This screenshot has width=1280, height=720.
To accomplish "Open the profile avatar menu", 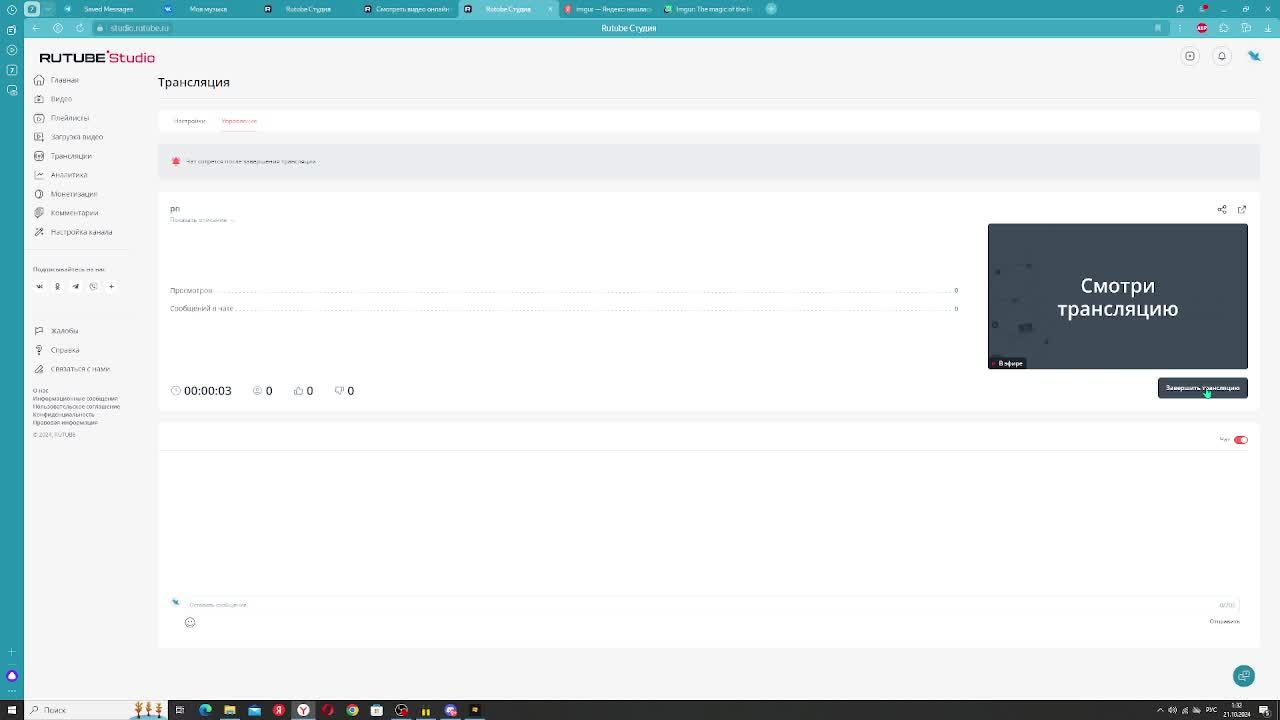I will [x=1254, y=56].
